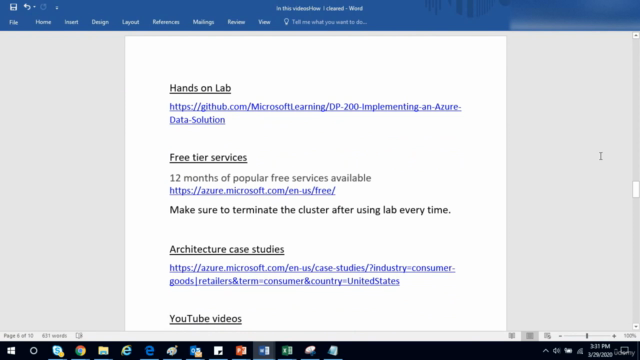Screen dimensions: 640x360
Task: Open the Azure case-studies consumer-goods link
Action: pos(312,274)
